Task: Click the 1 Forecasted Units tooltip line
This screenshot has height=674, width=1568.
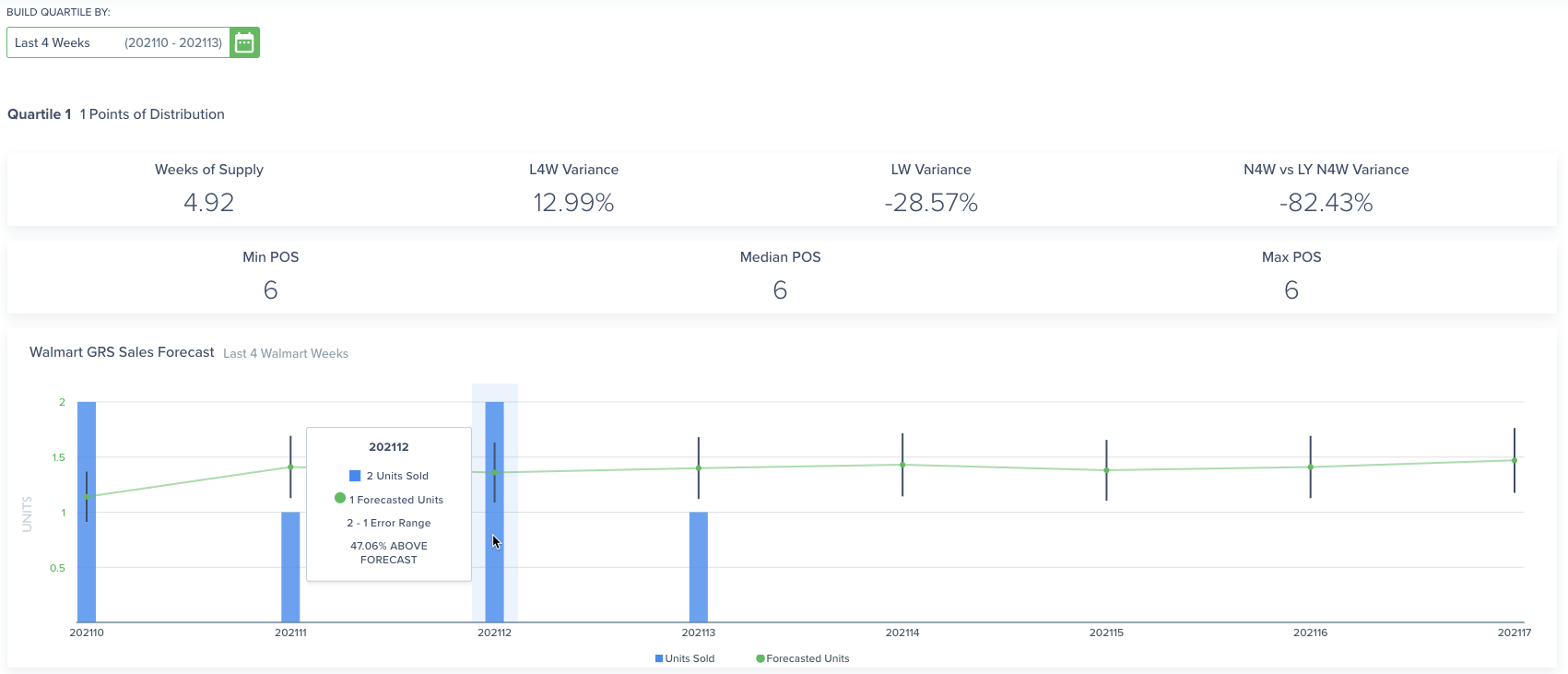Action: [x=389, y=499]
